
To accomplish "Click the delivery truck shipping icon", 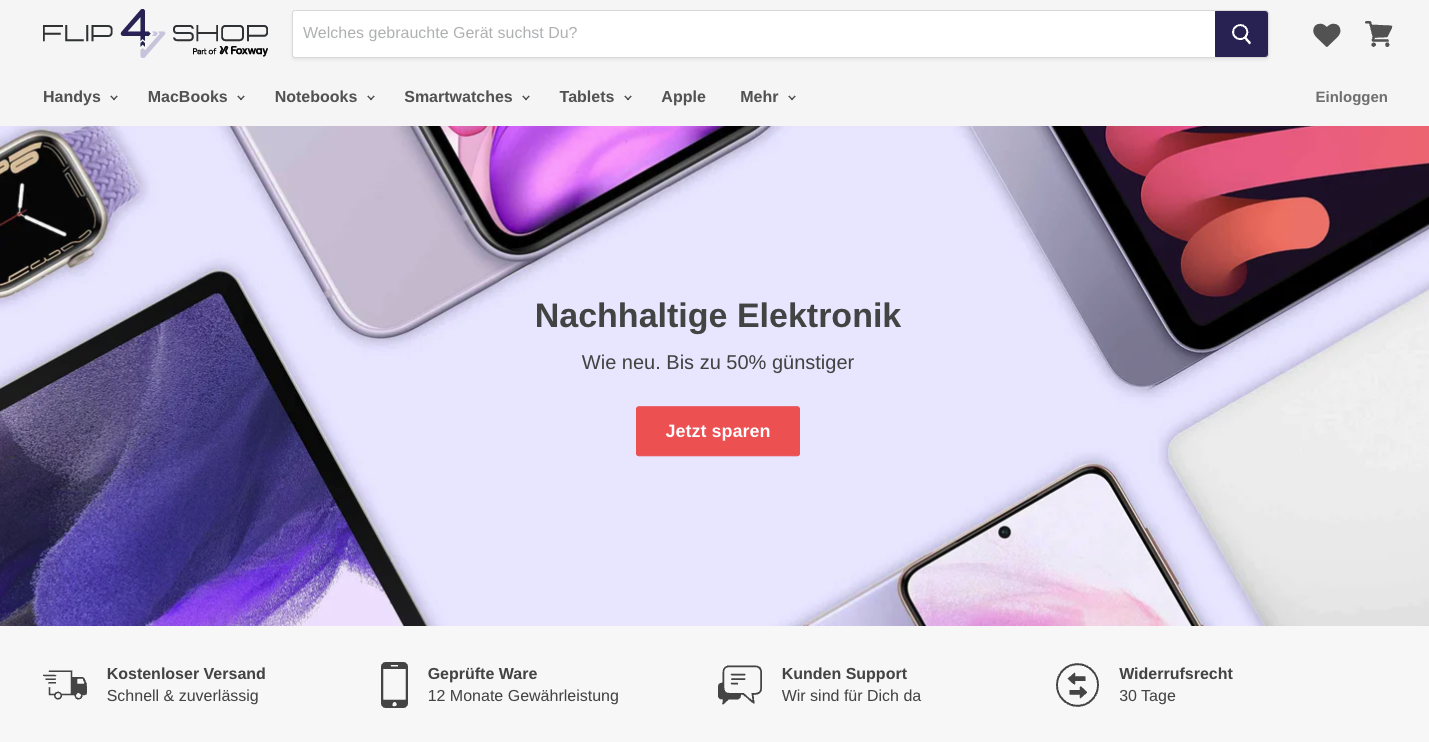I will click(x=65, y=685).
